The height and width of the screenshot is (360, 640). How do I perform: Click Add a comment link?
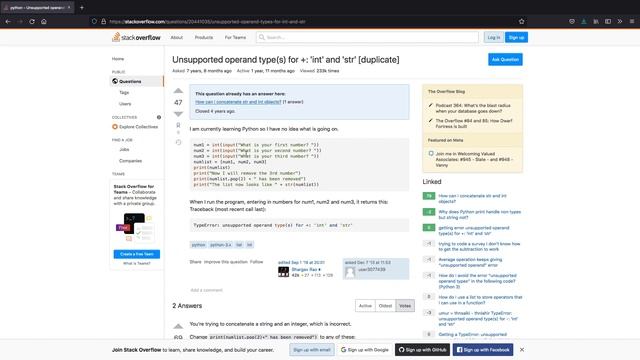[x=207, y=290]
